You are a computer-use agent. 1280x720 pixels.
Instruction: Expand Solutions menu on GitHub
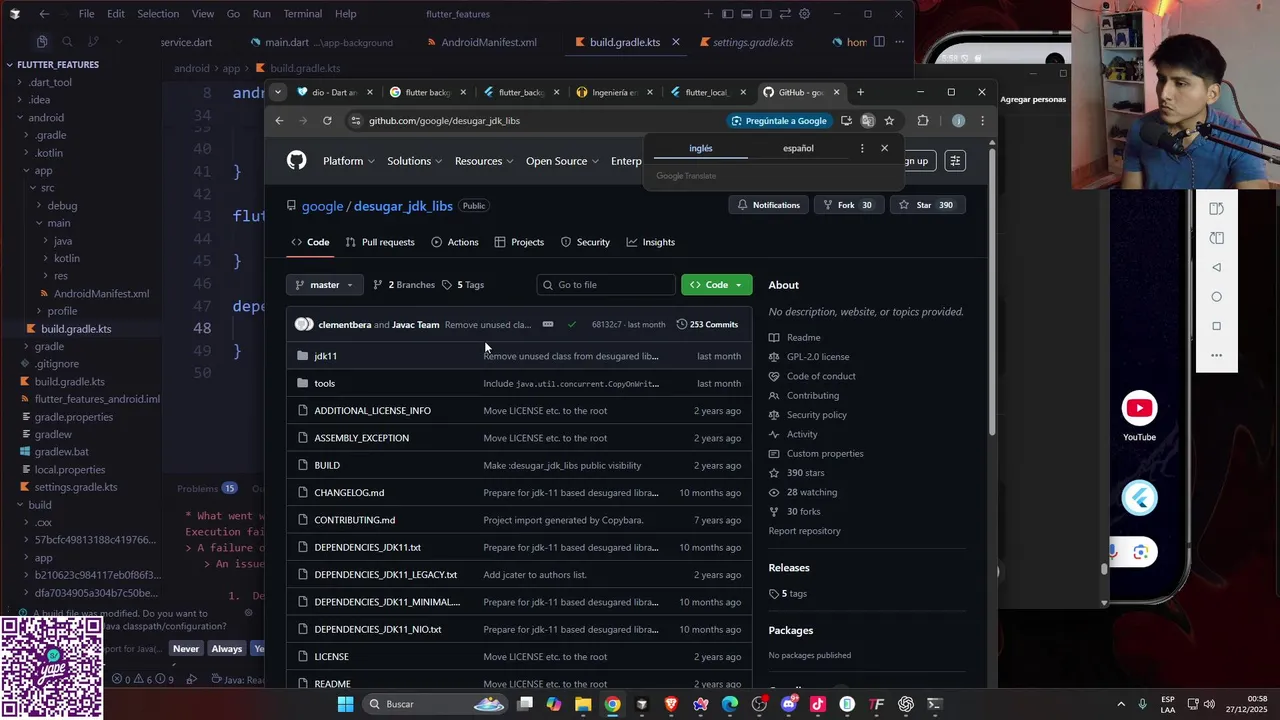tap(415, 161)
